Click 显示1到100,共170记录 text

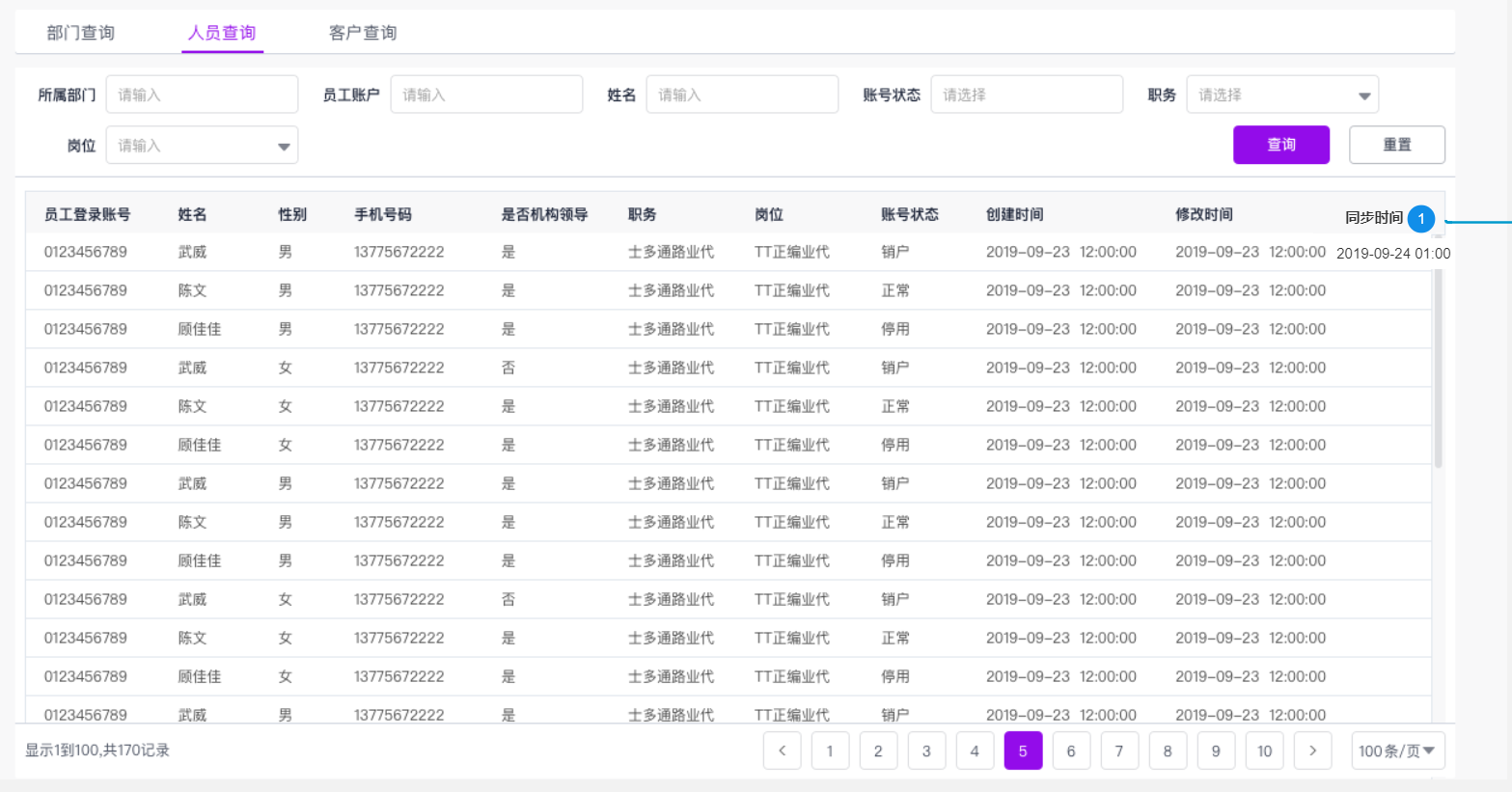[x=97, y=750]
